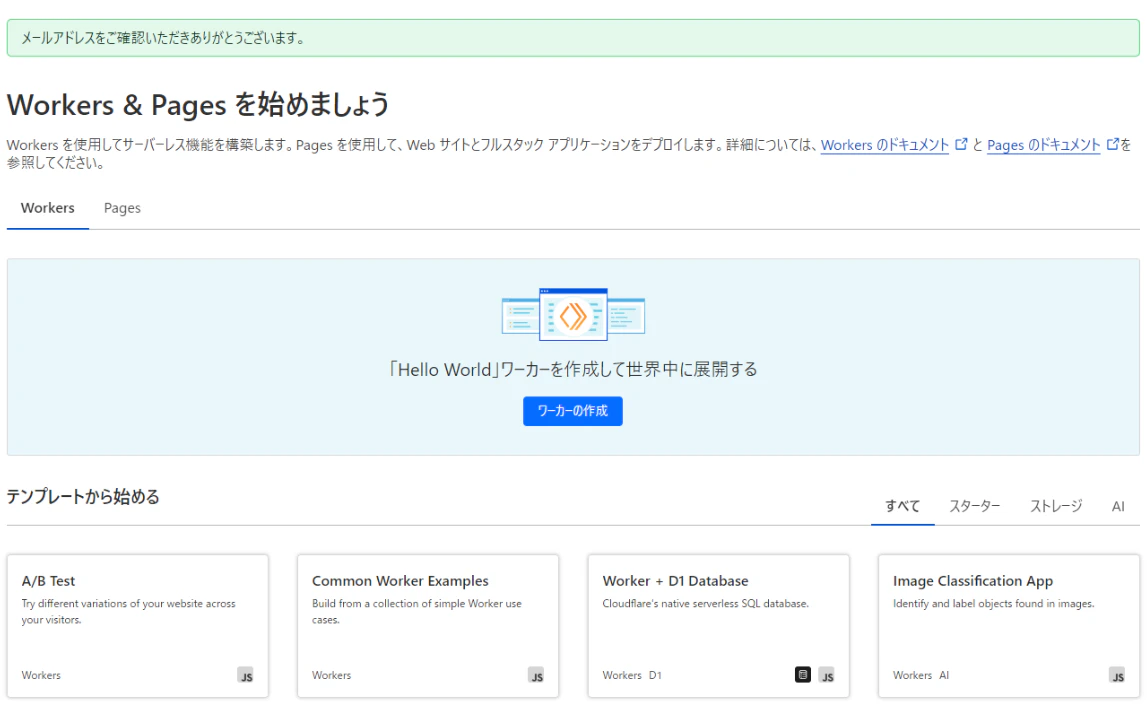Click the Workers tag on Common Worker Examples card
Screen dimensions: 1147x707
pos(331,676)
